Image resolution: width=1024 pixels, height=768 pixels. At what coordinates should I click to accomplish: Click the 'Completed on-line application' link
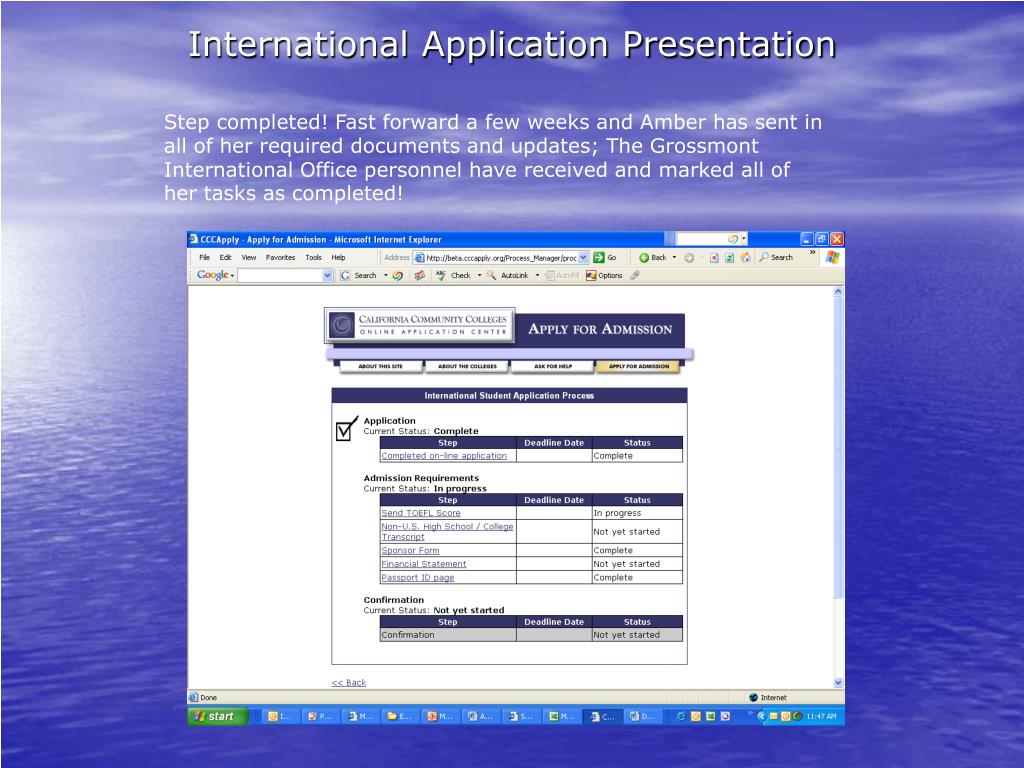click(444, 456)
